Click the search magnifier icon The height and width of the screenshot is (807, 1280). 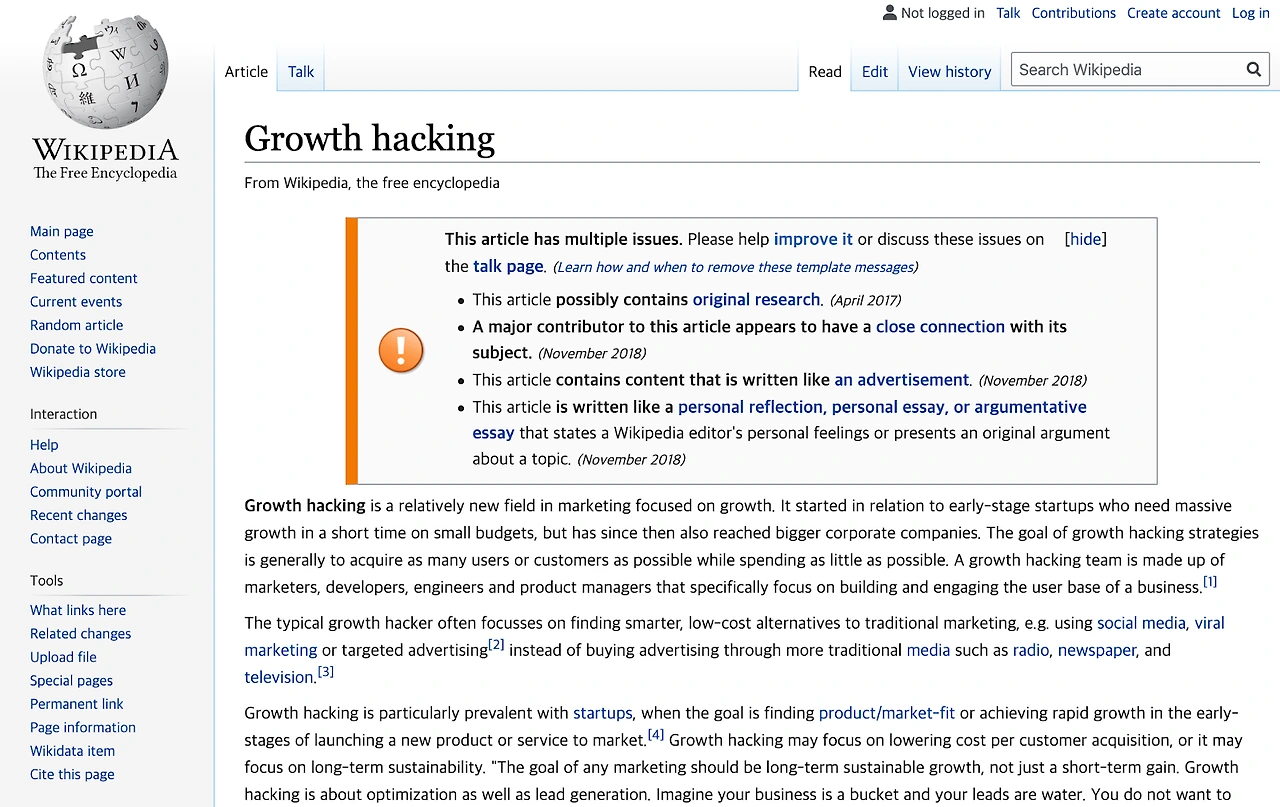click(x=1254, y=70)
